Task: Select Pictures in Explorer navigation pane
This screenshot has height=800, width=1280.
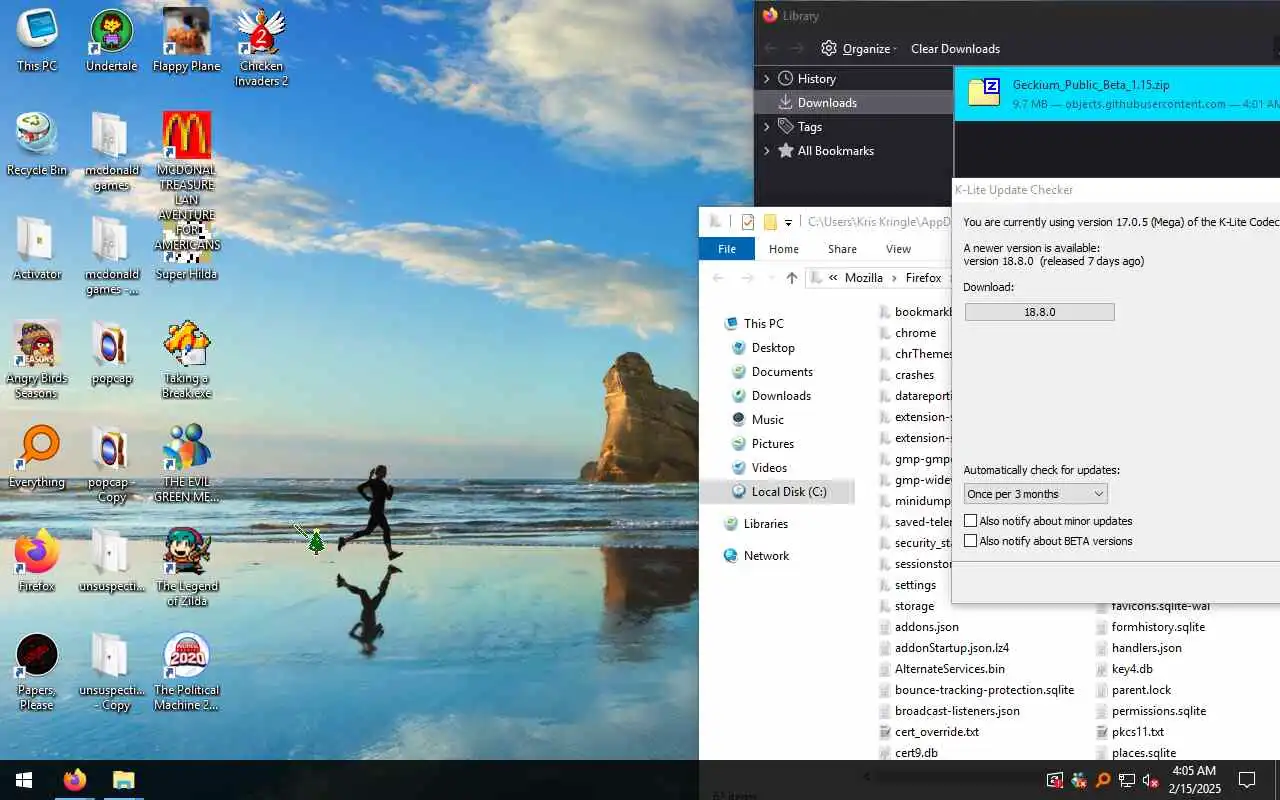Action: tap(772, 443)
